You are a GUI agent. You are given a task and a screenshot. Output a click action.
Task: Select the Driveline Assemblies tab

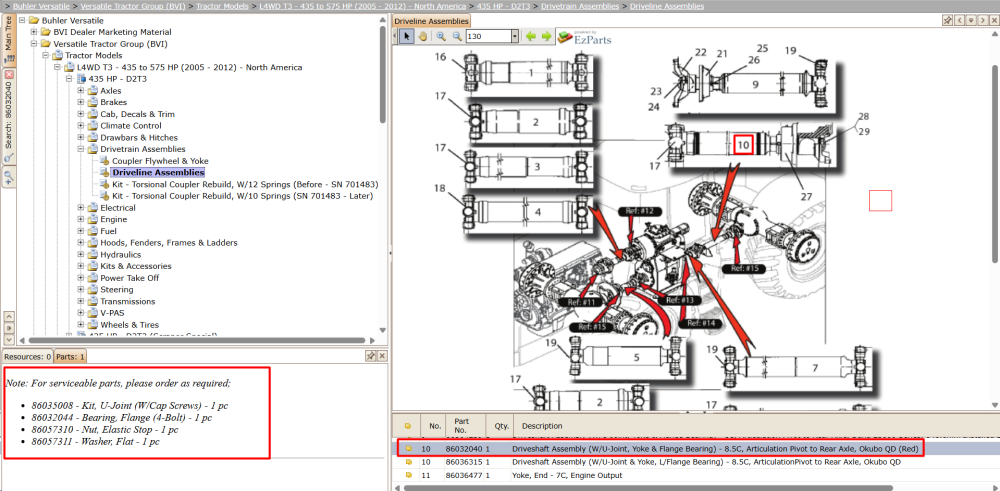coord(431,21)
